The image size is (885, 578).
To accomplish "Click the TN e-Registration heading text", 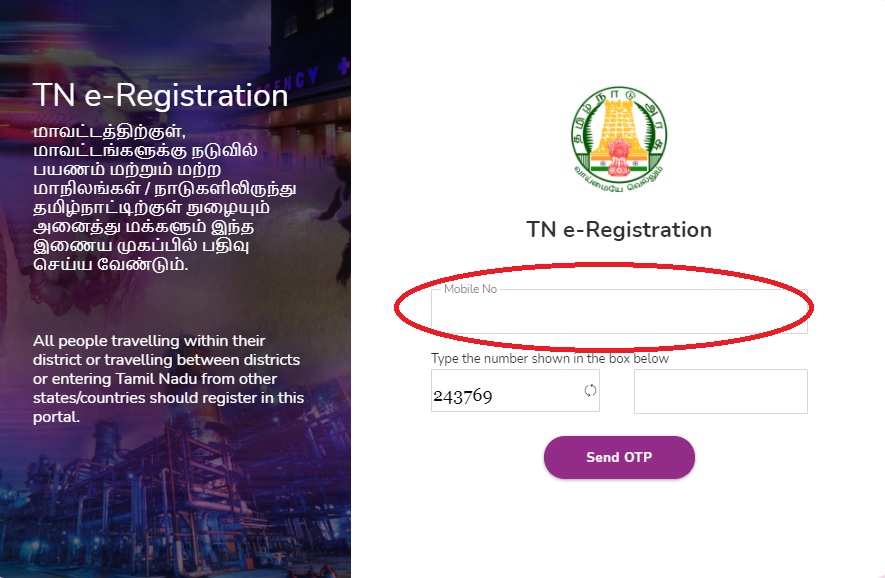I will (619, 229).
